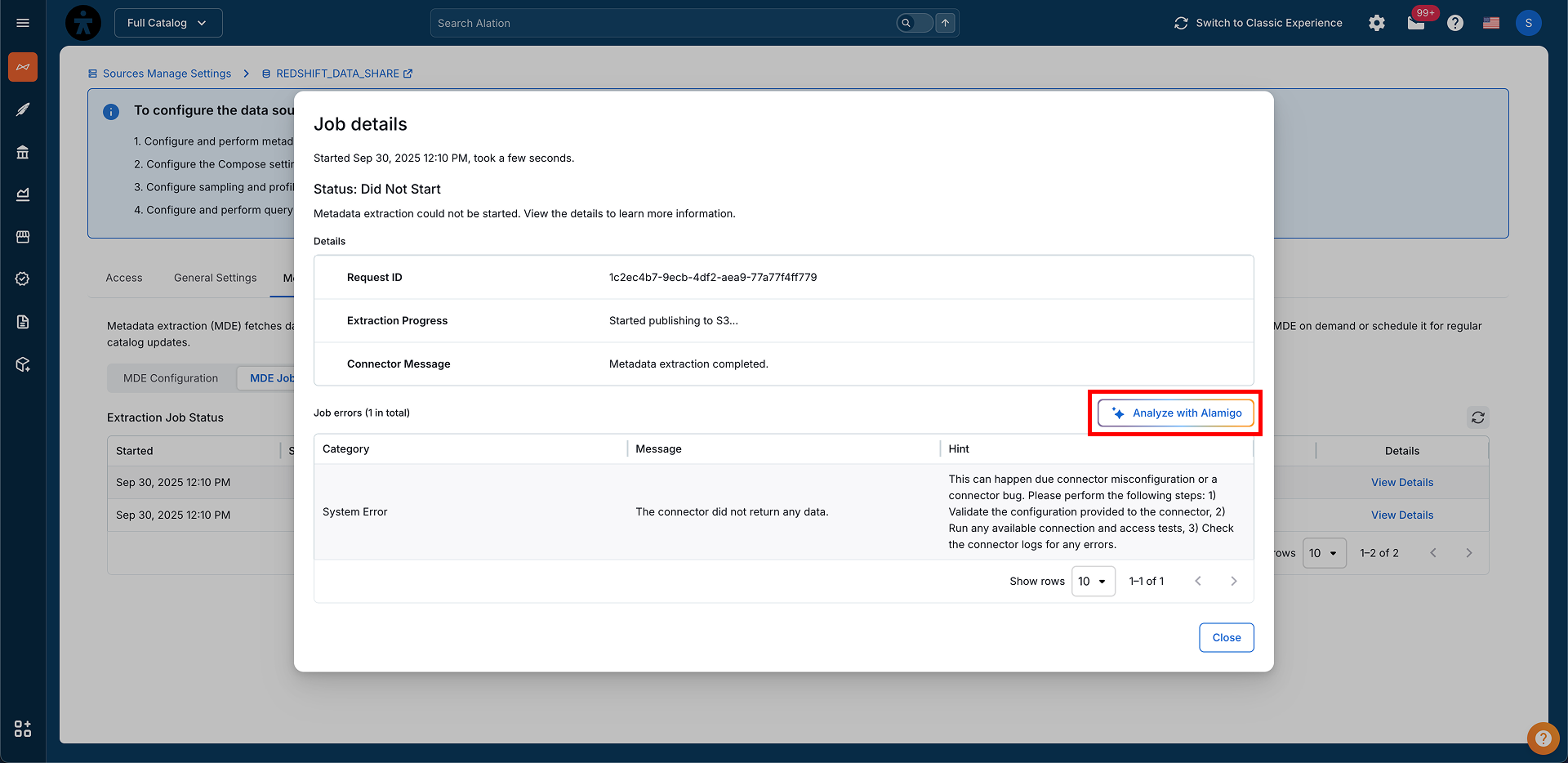Screen dimensions: 1568x763
Task: Toggle the search mode switch in search bar
Action: click(x=914, y=23)
